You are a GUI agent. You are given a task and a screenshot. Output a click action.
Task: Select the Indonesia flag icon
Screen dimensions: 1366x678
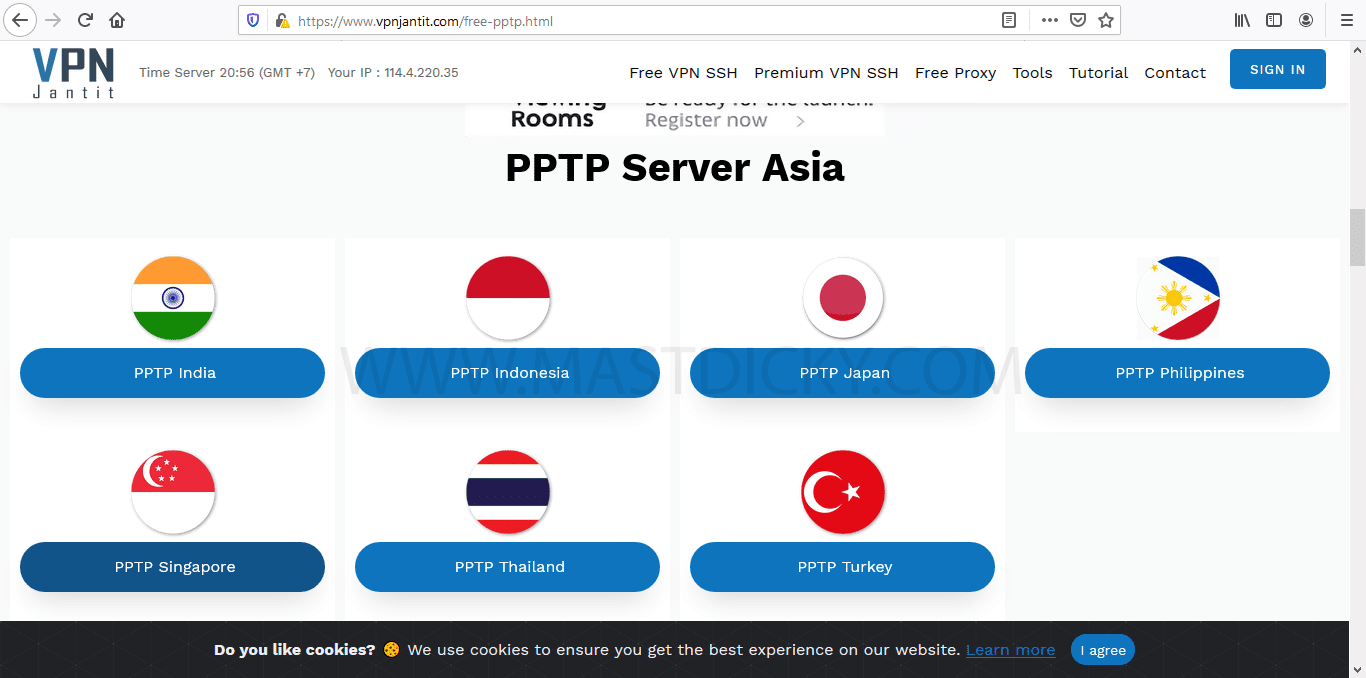(508, 298)
